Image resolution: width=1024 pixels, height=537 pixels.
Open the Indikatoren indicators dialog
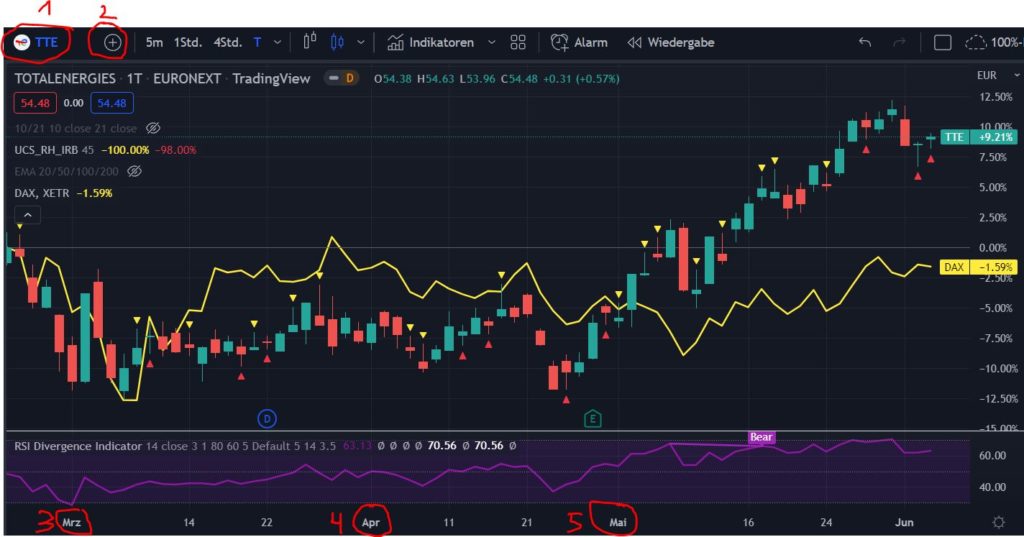tap(431, 42)
